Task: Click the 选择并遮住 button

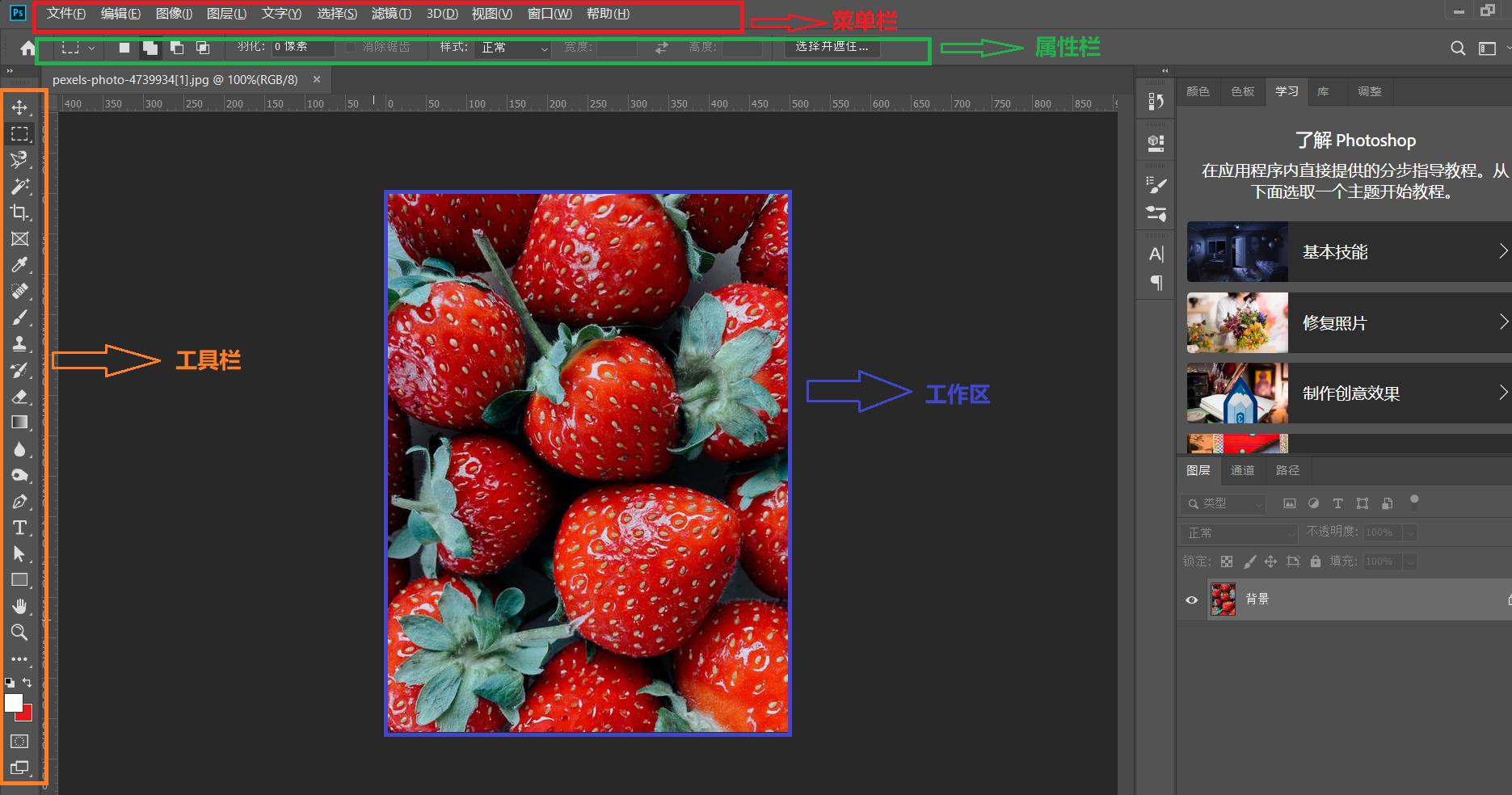Action: click(x=832, y=47)
